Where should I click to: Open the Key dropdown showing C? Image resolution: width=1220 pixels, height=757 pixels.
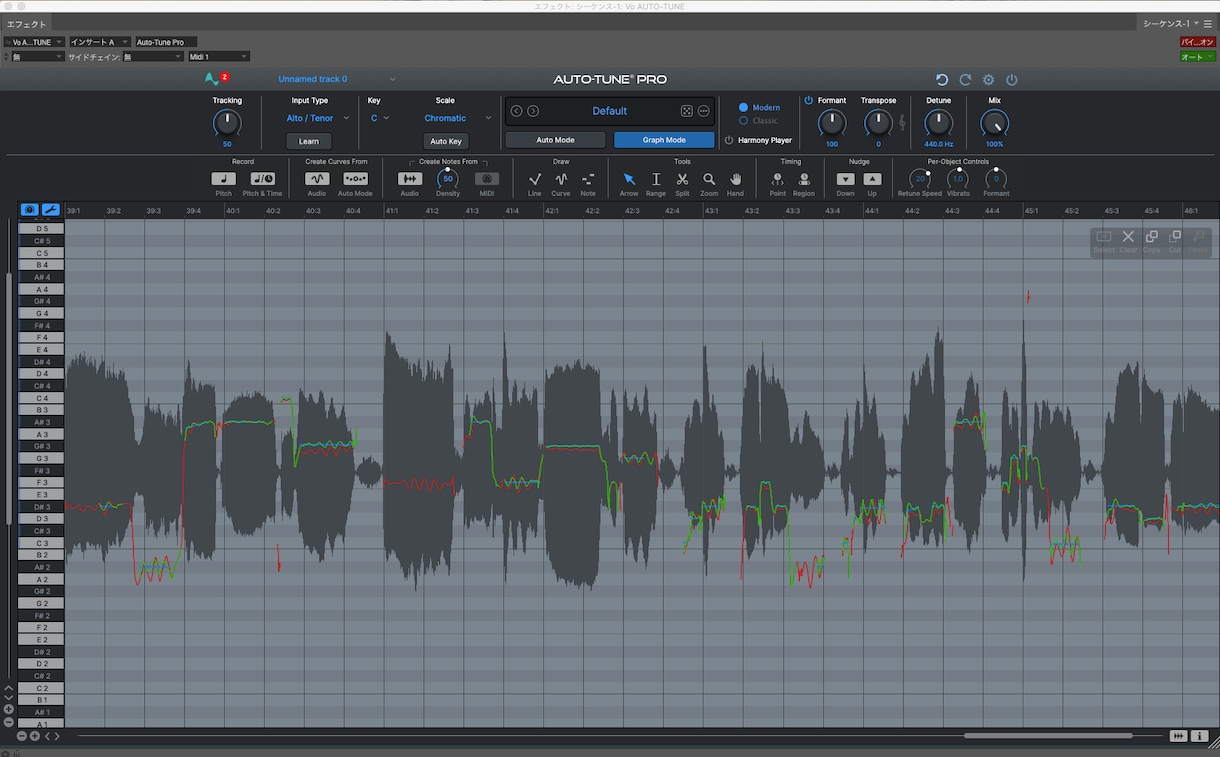(x=380, y=118)
